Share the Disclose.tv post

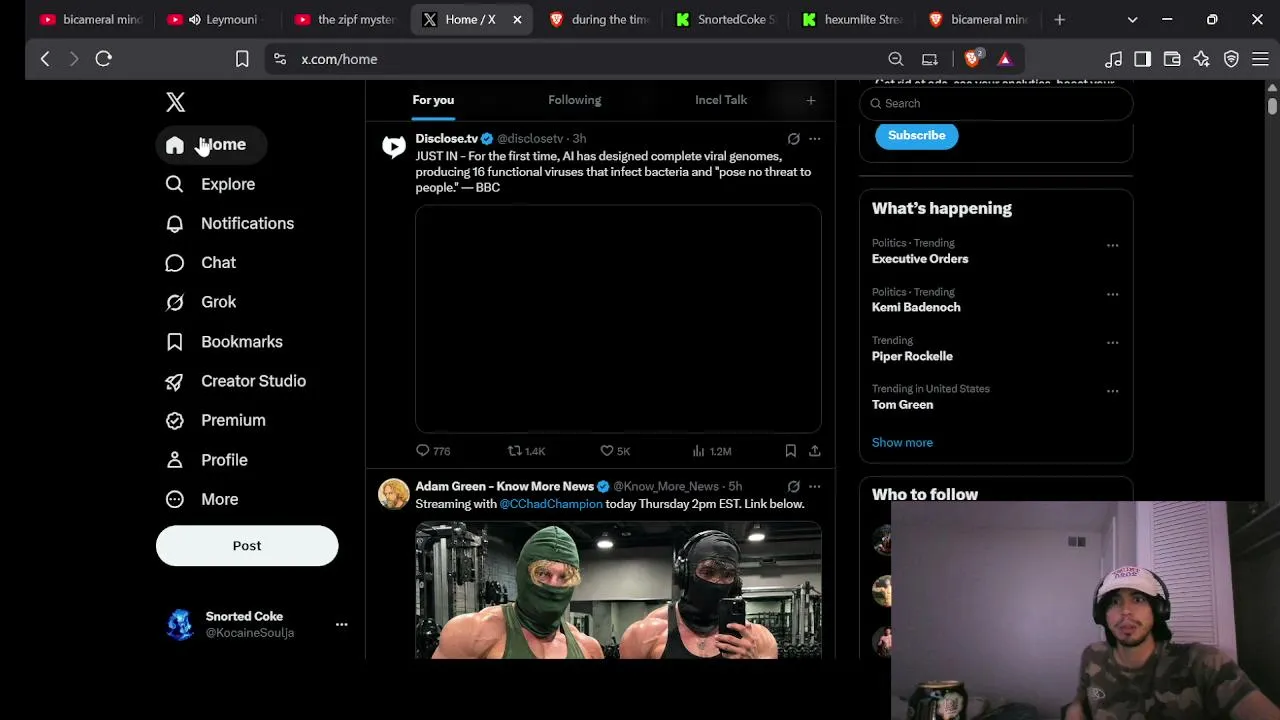coord(815,451)
